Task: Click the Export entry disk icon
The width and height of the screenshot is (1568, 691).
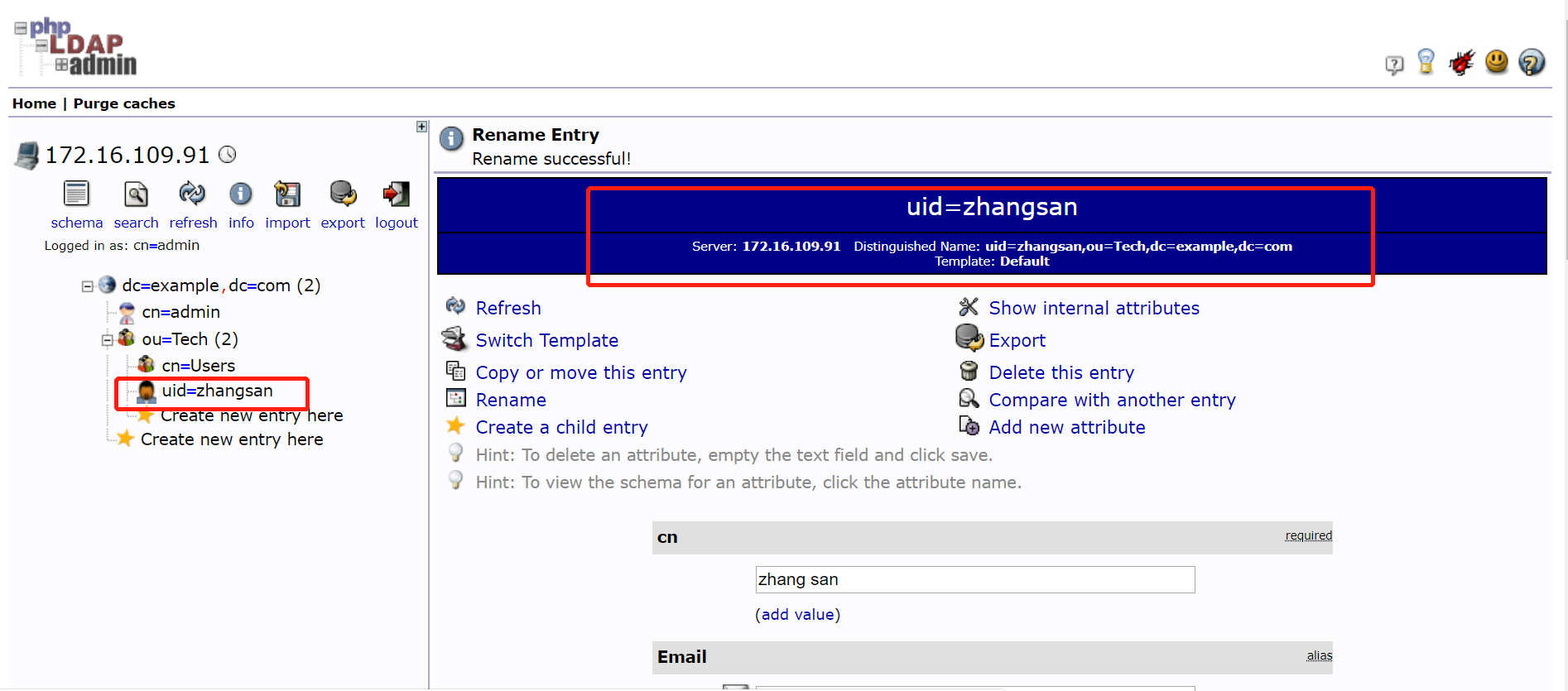Action: pyautogui.click(x=969, y=338)
